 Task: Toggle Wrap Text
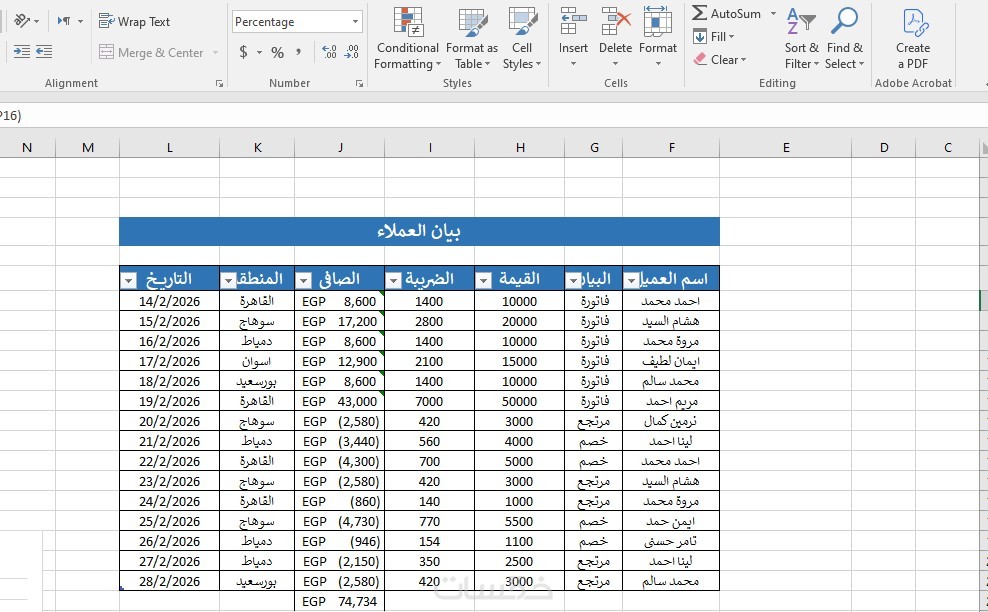(134, 21)
